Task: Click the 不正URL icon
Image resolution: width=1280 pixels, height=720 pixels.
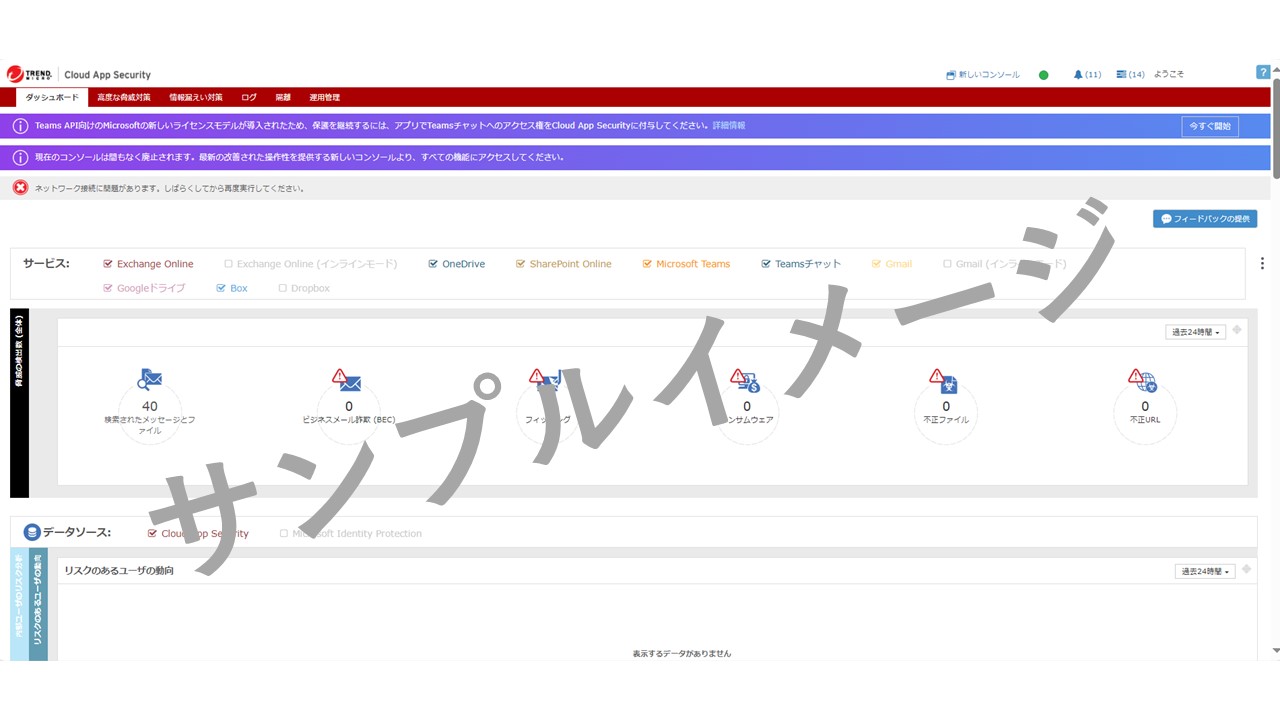Action: [x=1142, y=379]
